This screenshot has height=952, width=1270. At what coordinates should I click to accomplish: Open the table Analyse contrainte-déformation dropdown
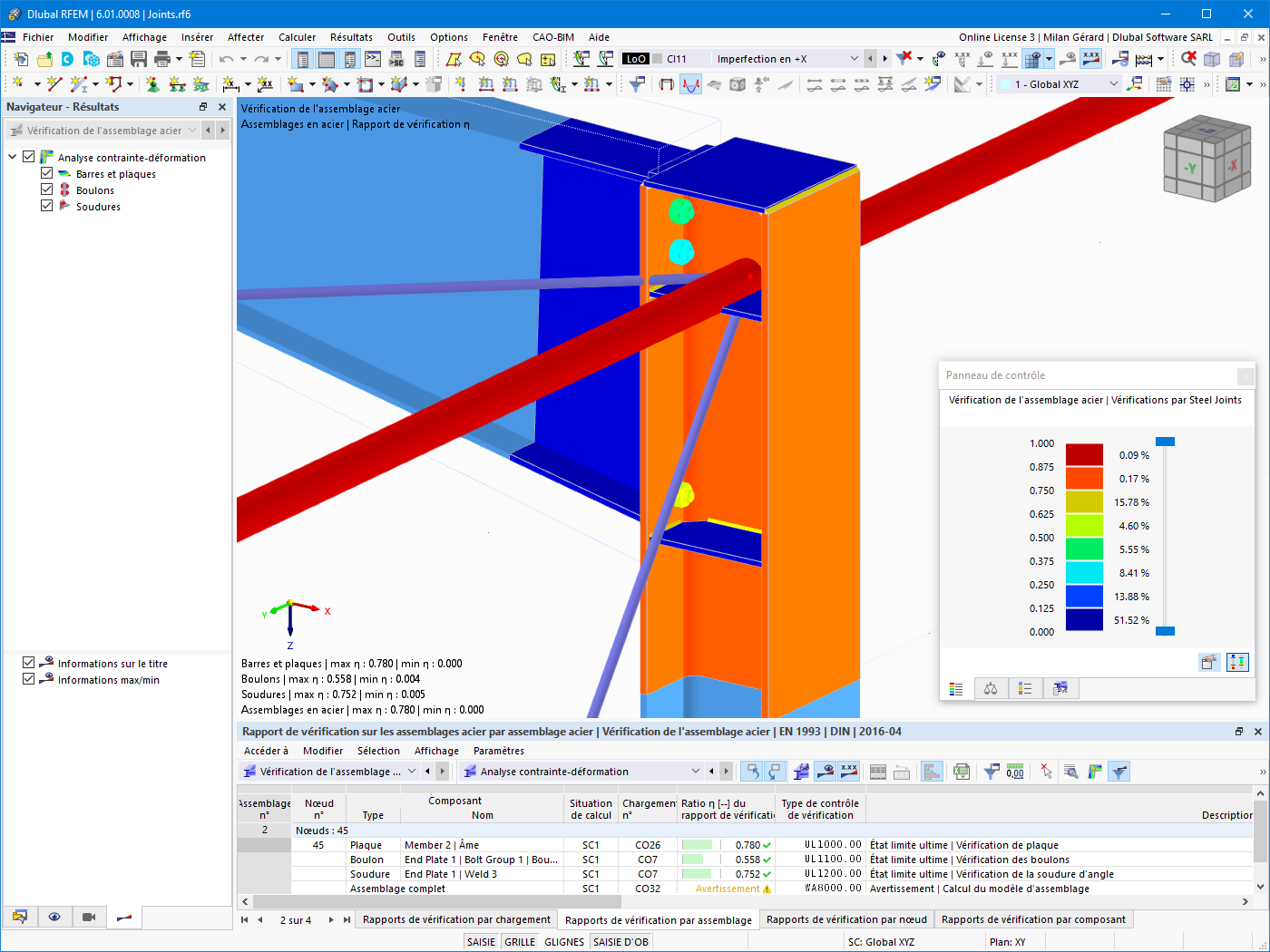[x=696, y=772]
